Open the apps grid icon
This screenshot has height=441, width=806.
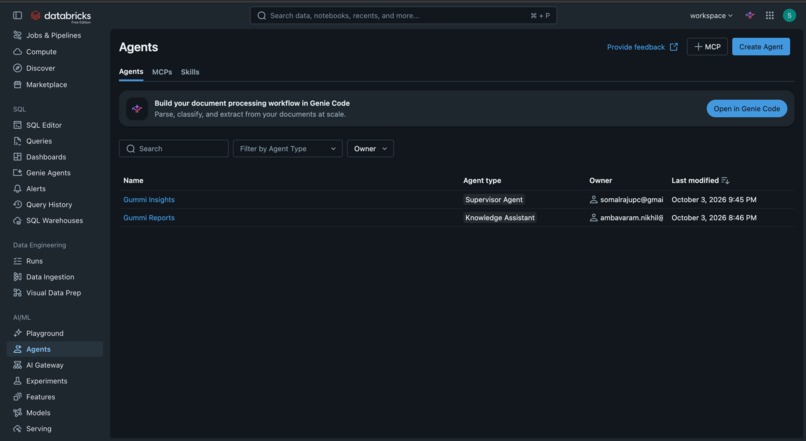point(770,15)
